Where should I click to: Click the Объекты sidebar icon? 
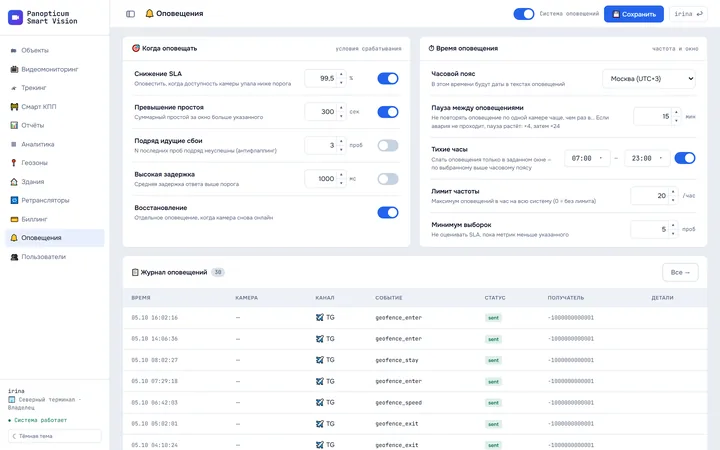point(14,51)
